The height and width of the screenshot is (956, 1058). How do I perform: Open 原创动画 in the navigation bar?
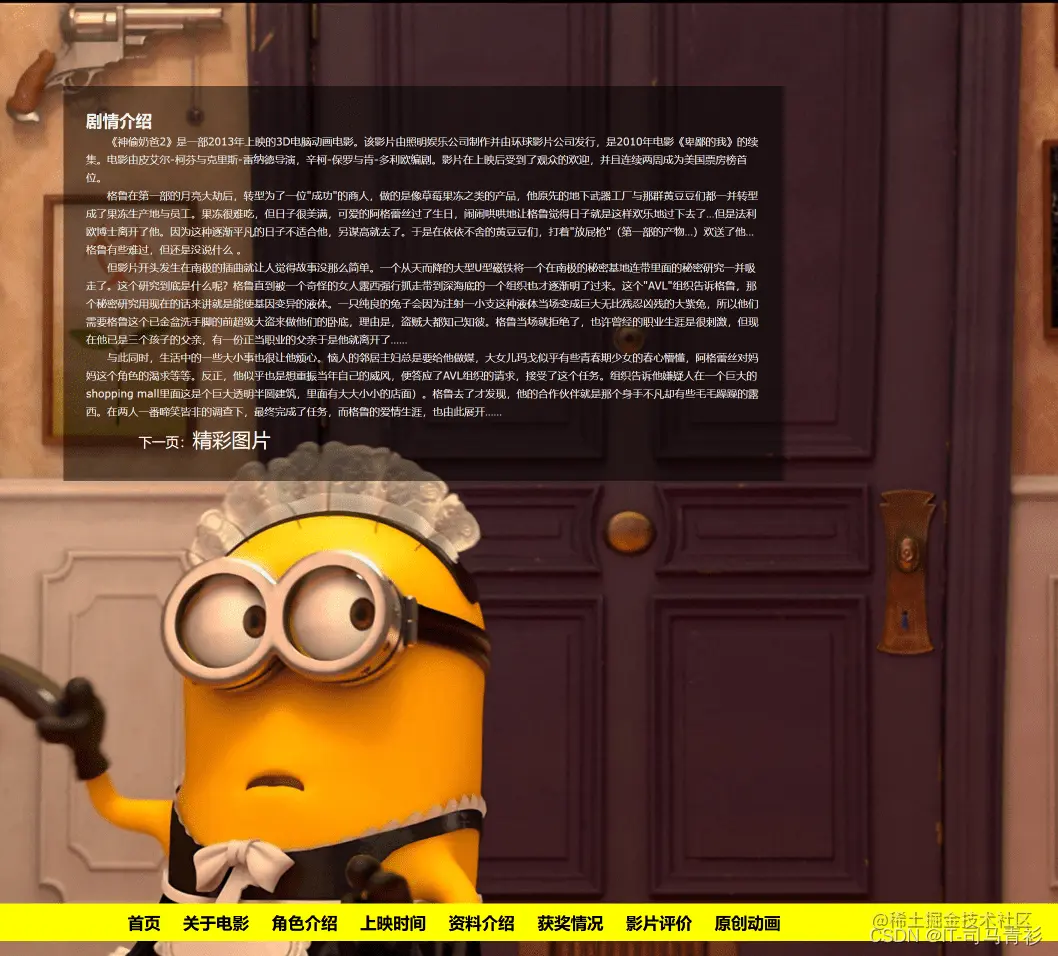click(x=747, y=923)
